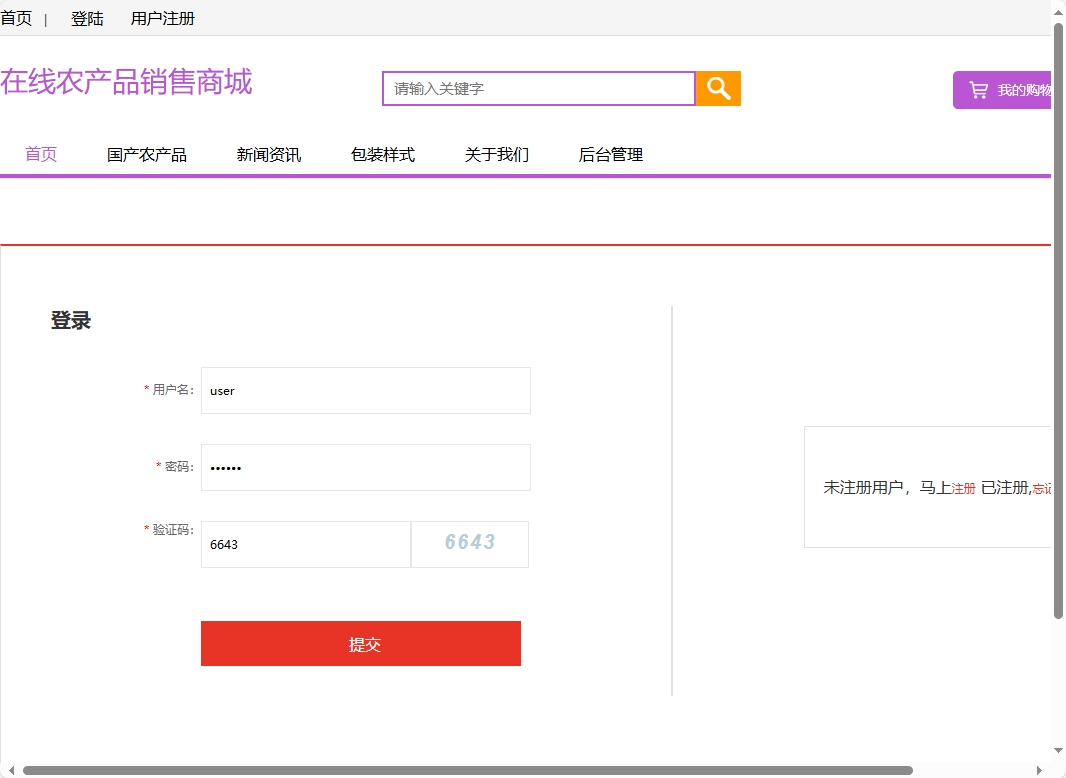Open the 关于我们 page
The width and height of the screenshot is (1066, 778).
pyautogui.click(x=496, y=154)
